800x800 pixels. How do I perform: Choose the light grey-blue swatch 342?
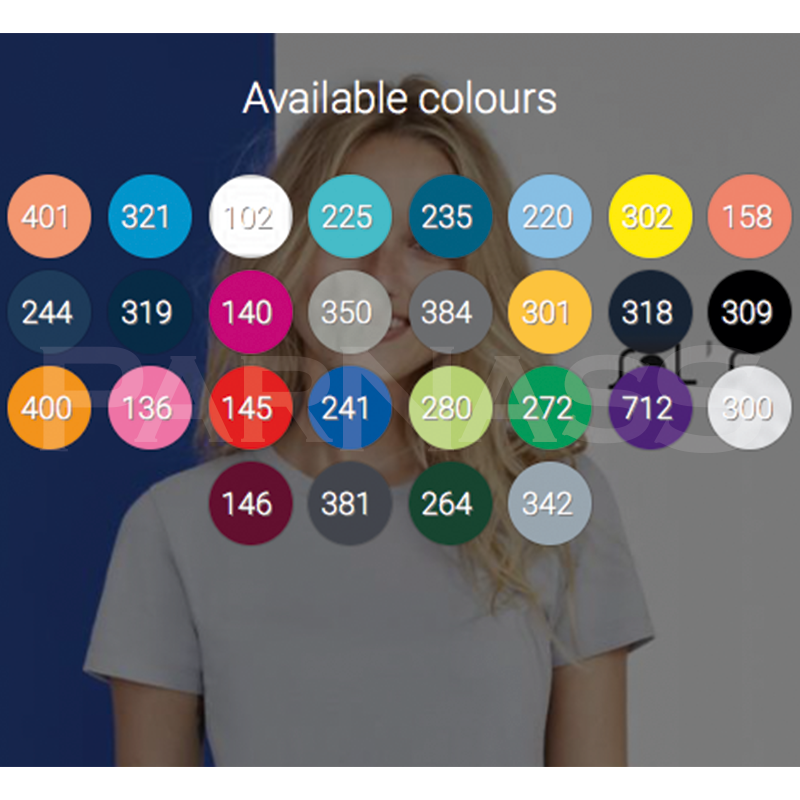pyautogui.click(x=549, y=503)
